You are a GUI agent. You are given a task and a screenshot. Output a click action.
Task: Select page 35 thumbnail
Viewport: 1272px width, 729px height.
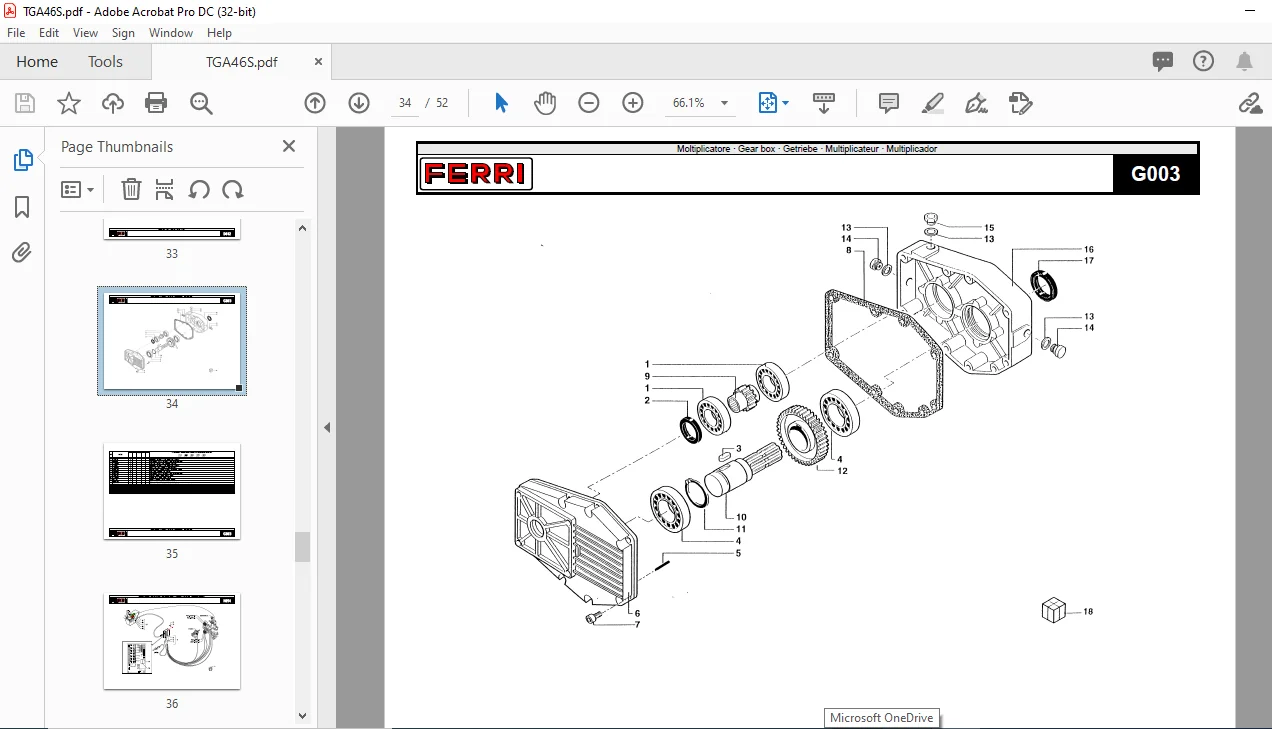click(x=172, y=491)
